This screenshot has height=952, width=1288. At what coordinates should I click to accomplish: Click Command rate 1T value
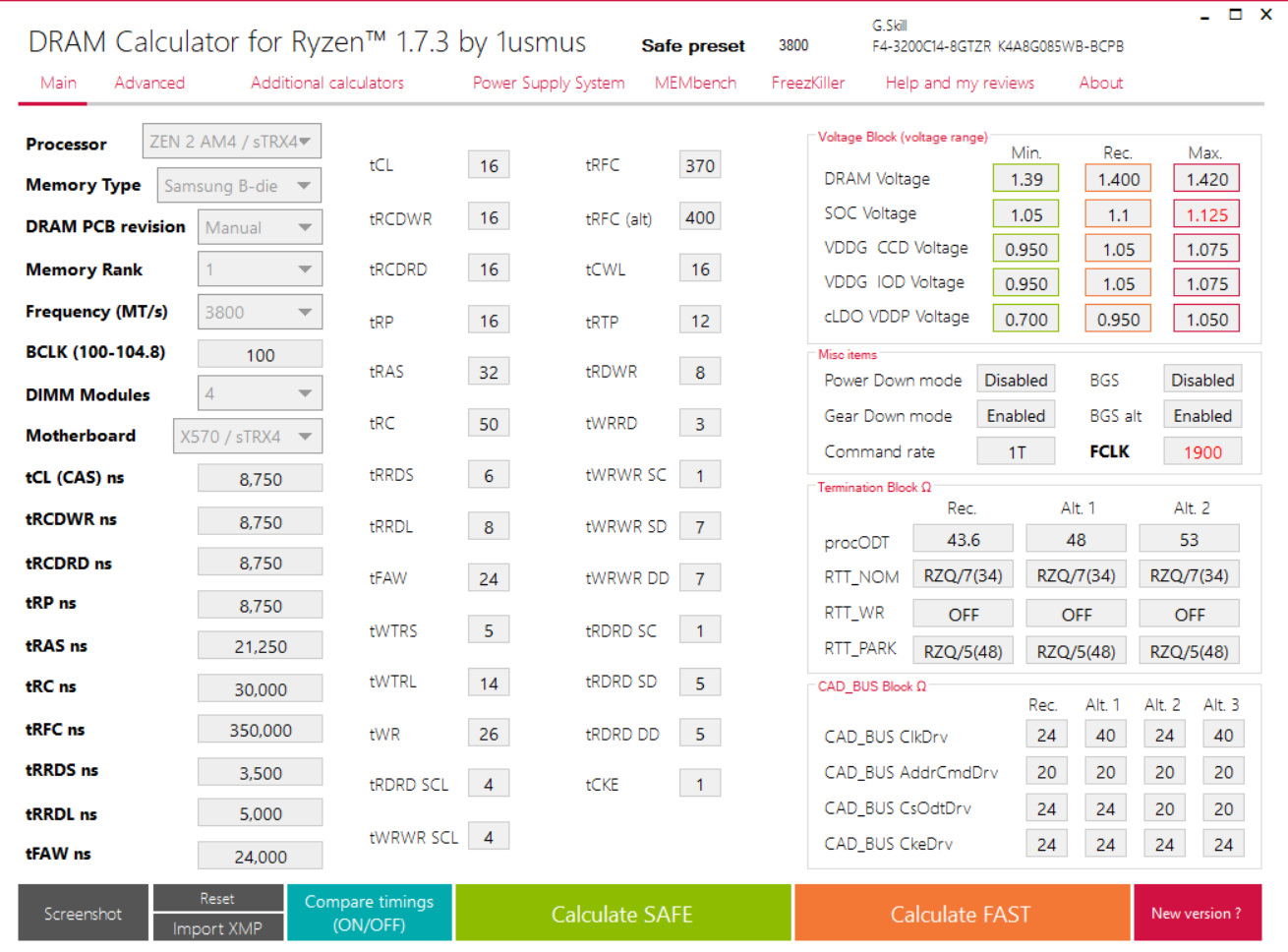click(x=1016, y=451)
